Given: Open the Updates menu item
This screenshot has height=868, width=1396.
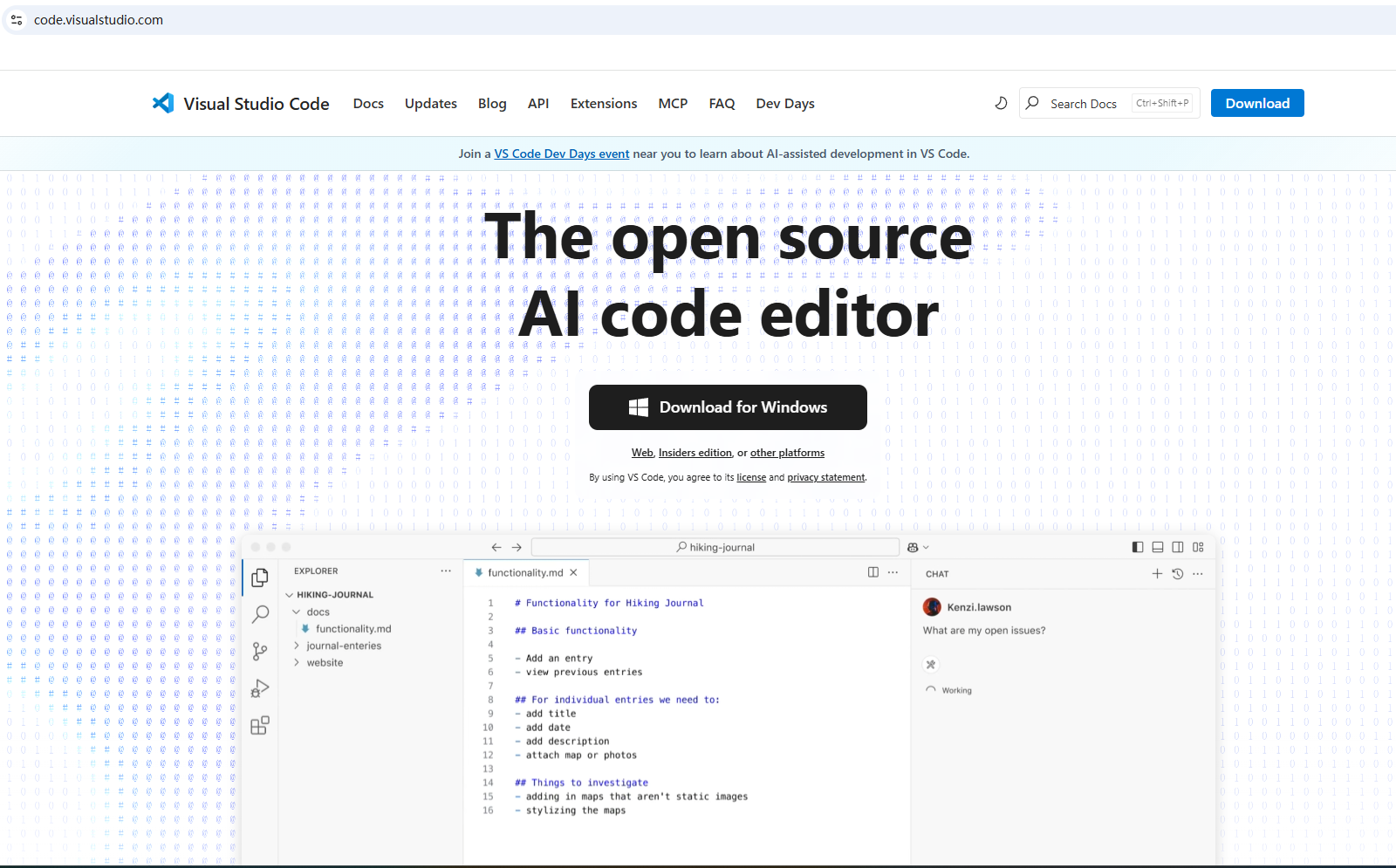Looking at the screenshot, I should (431, 103).
